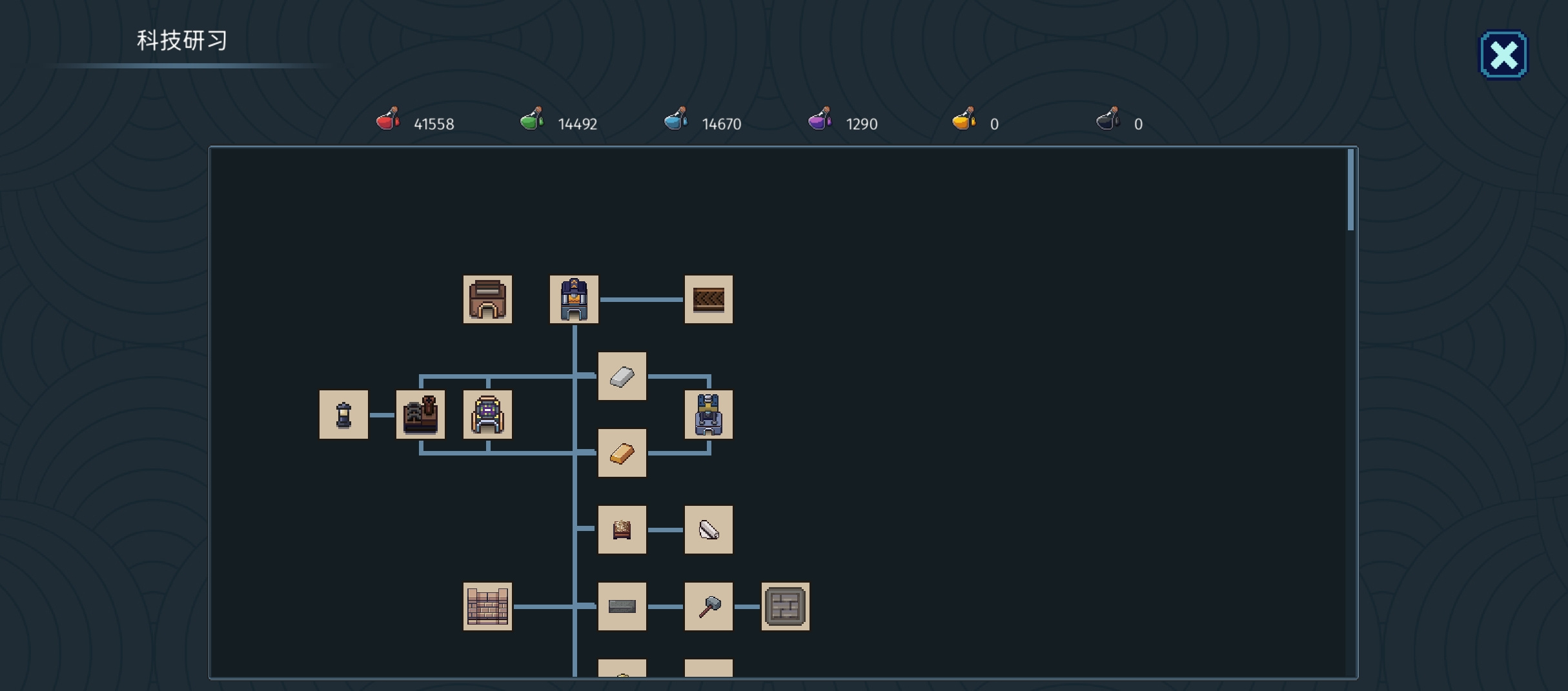Select the blue blast furnace tech node

[574, 299]
